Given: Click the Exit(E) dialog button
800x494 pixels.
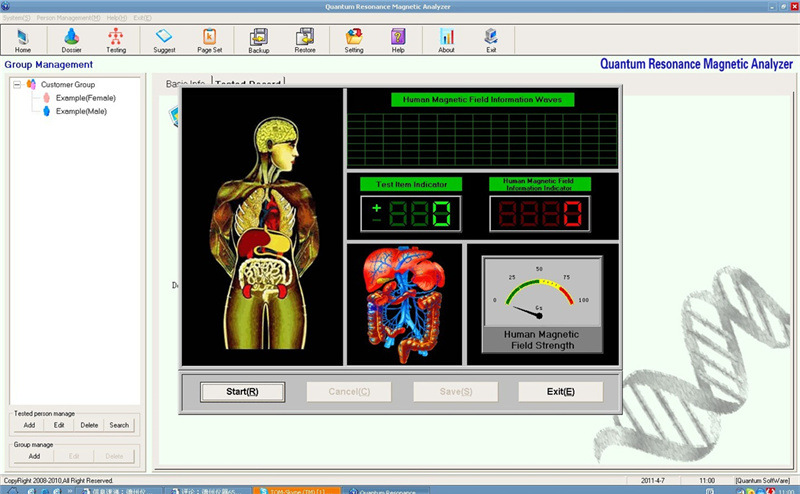Looking at the screenshot, I should (560, 392).
